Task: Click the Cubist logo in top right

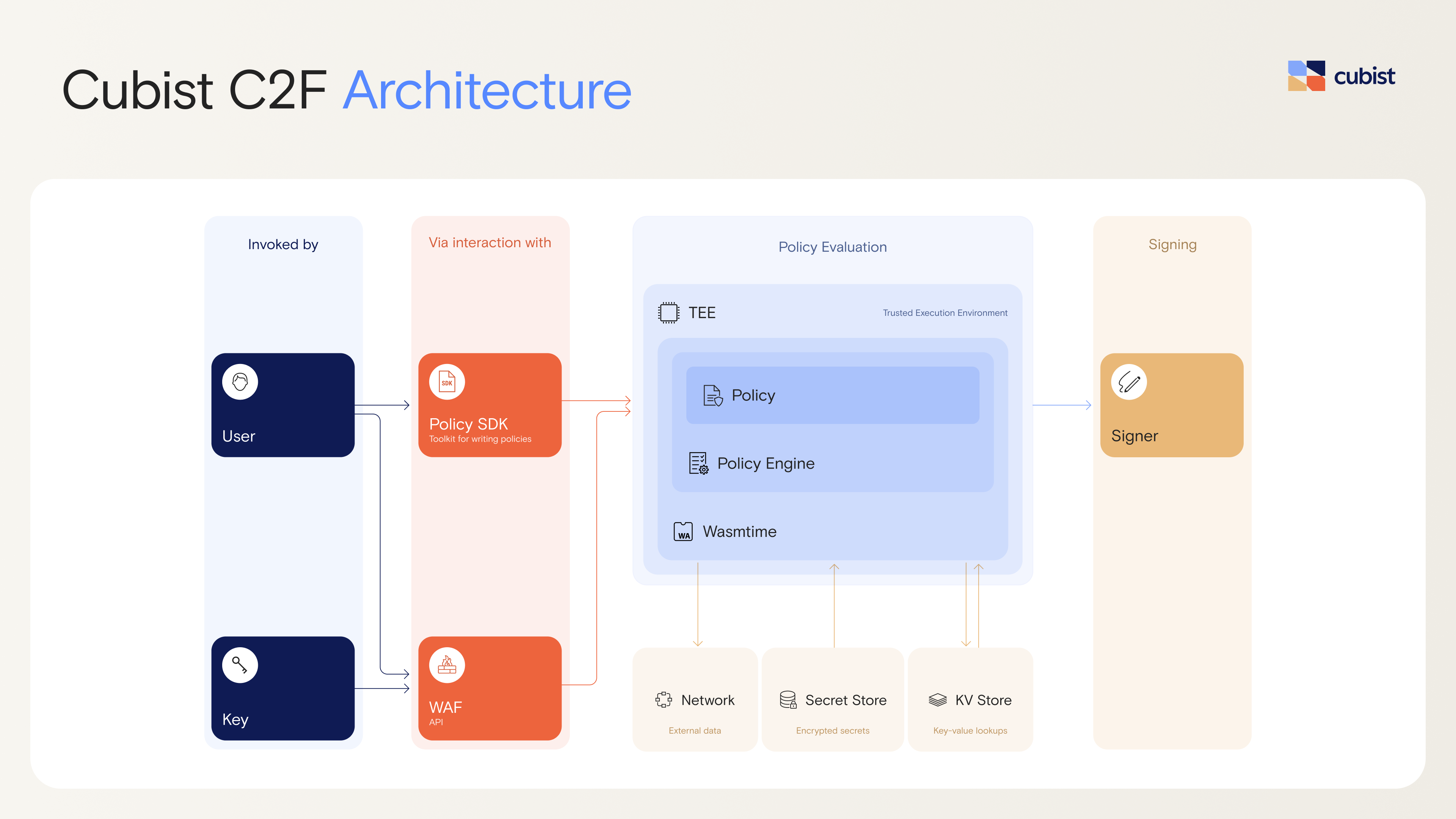Action: (x=1342, y=75)
